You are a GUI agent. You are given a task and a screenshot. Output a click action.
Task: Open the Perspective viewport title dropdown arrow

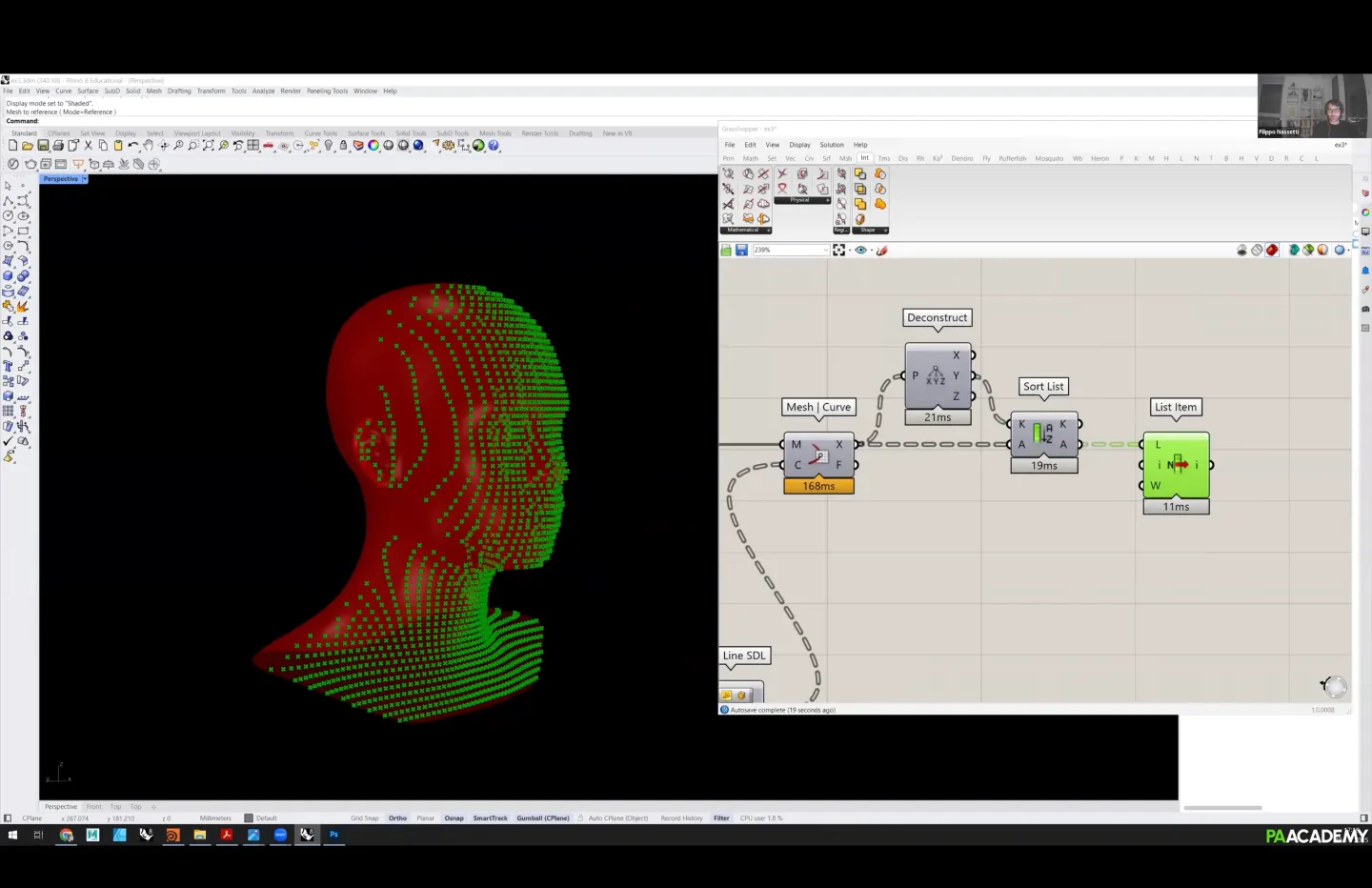85,179
